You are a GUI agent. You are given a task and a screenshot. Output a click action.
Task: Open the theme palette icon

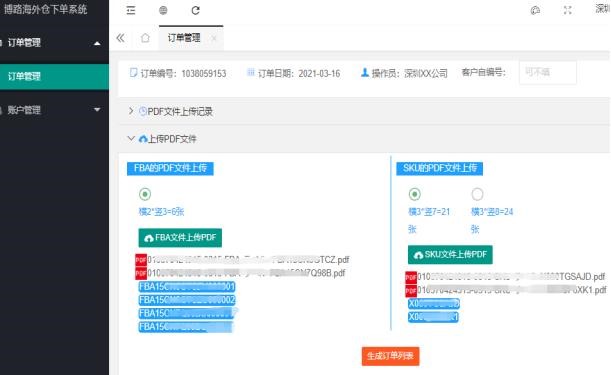click(535, 11)
